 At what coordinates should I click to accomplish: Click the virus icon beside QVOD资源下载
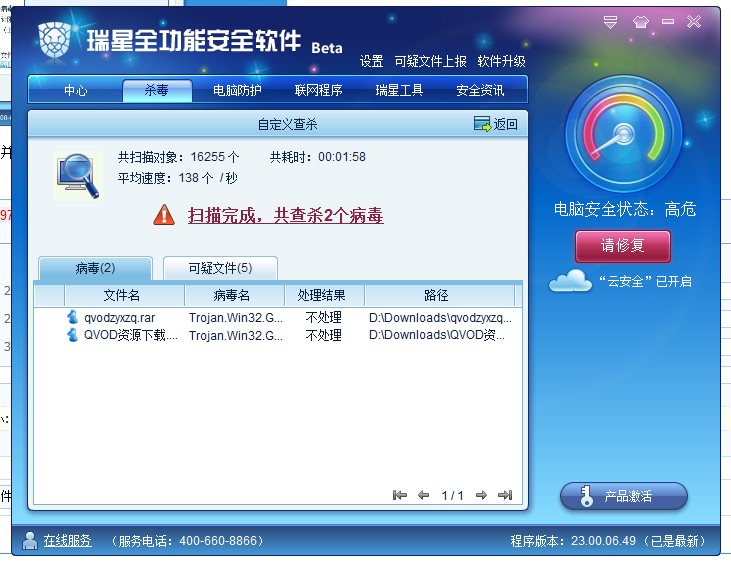pyautogui.click(x=72, y=335)
